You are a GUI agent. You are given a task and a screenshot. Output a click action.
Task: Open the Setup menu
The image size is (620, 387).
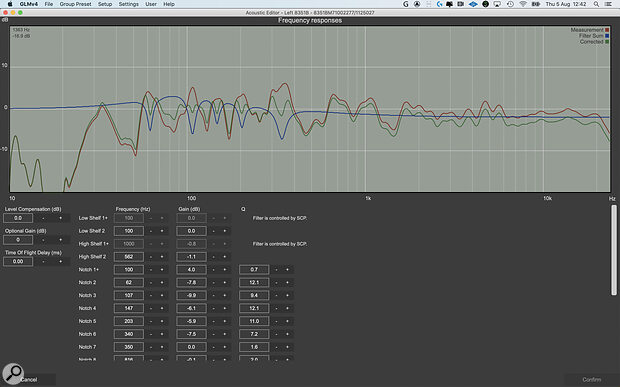pyautogui.click(x=105, y=4)
